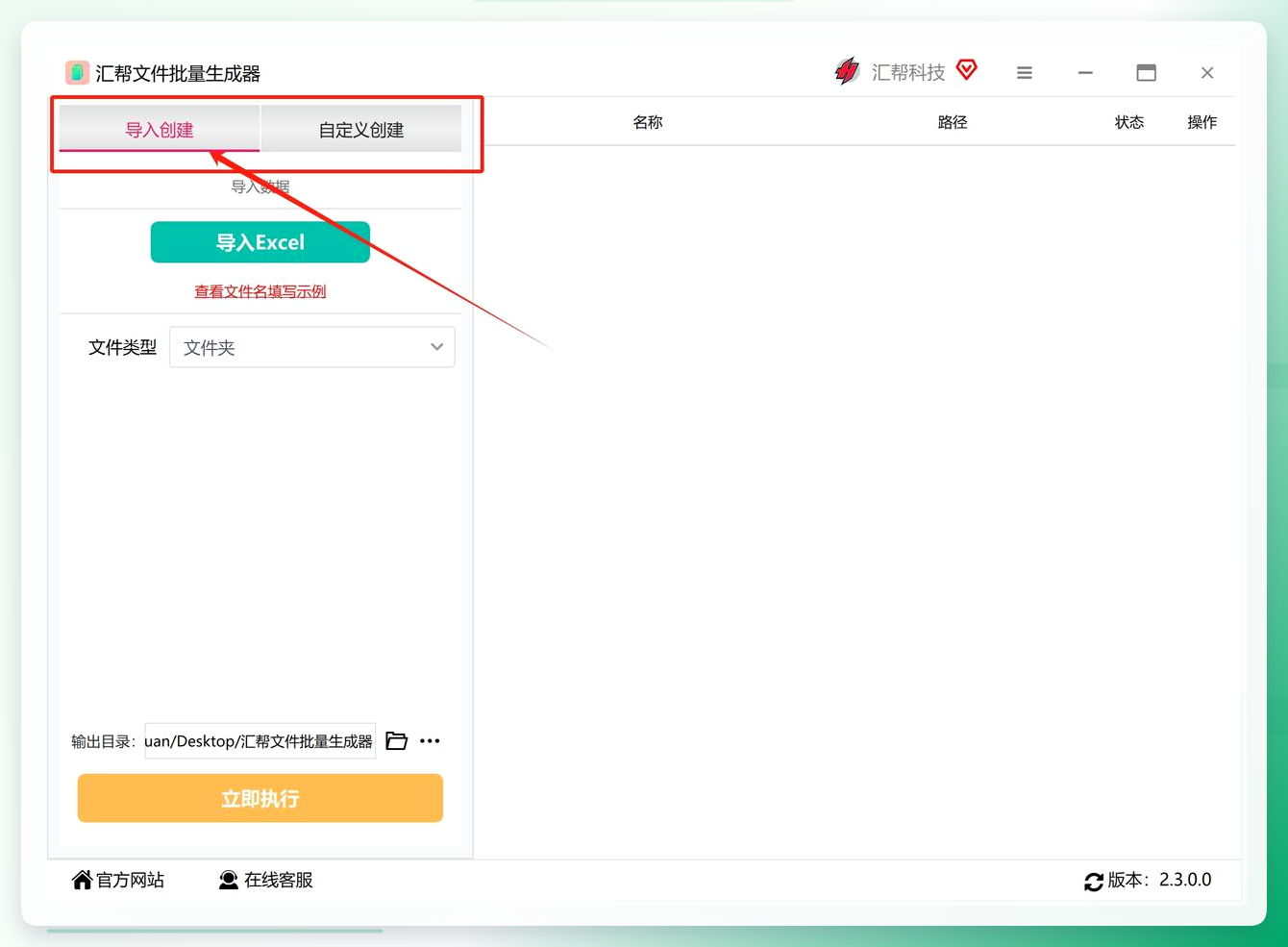
Task: Open the 在线客服 link text
Action: click(x=279, y=880)
